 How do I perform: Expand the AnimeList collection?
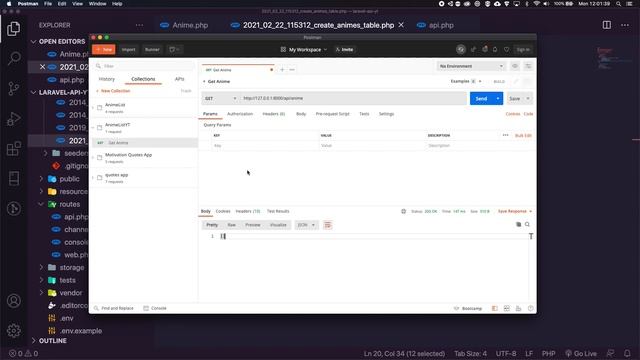click(93, 108)
